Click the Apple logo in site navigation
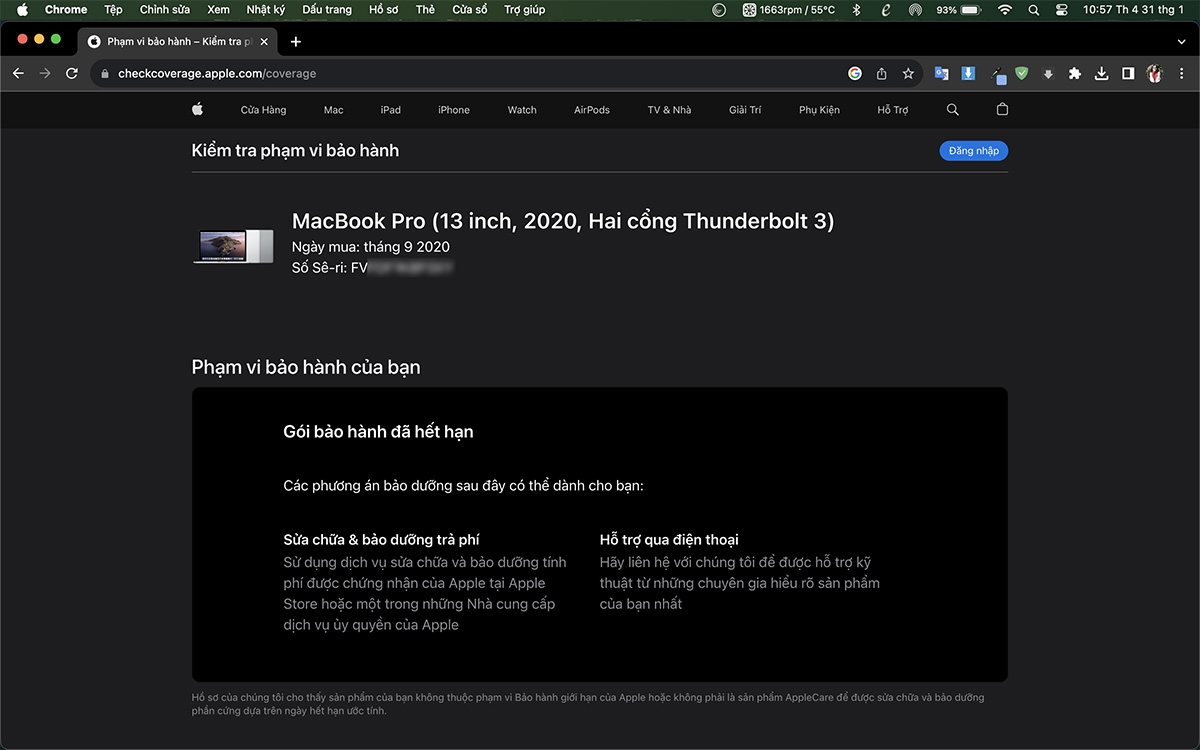The height and width of the screenshot is (750, 1200). click(198, 109)
